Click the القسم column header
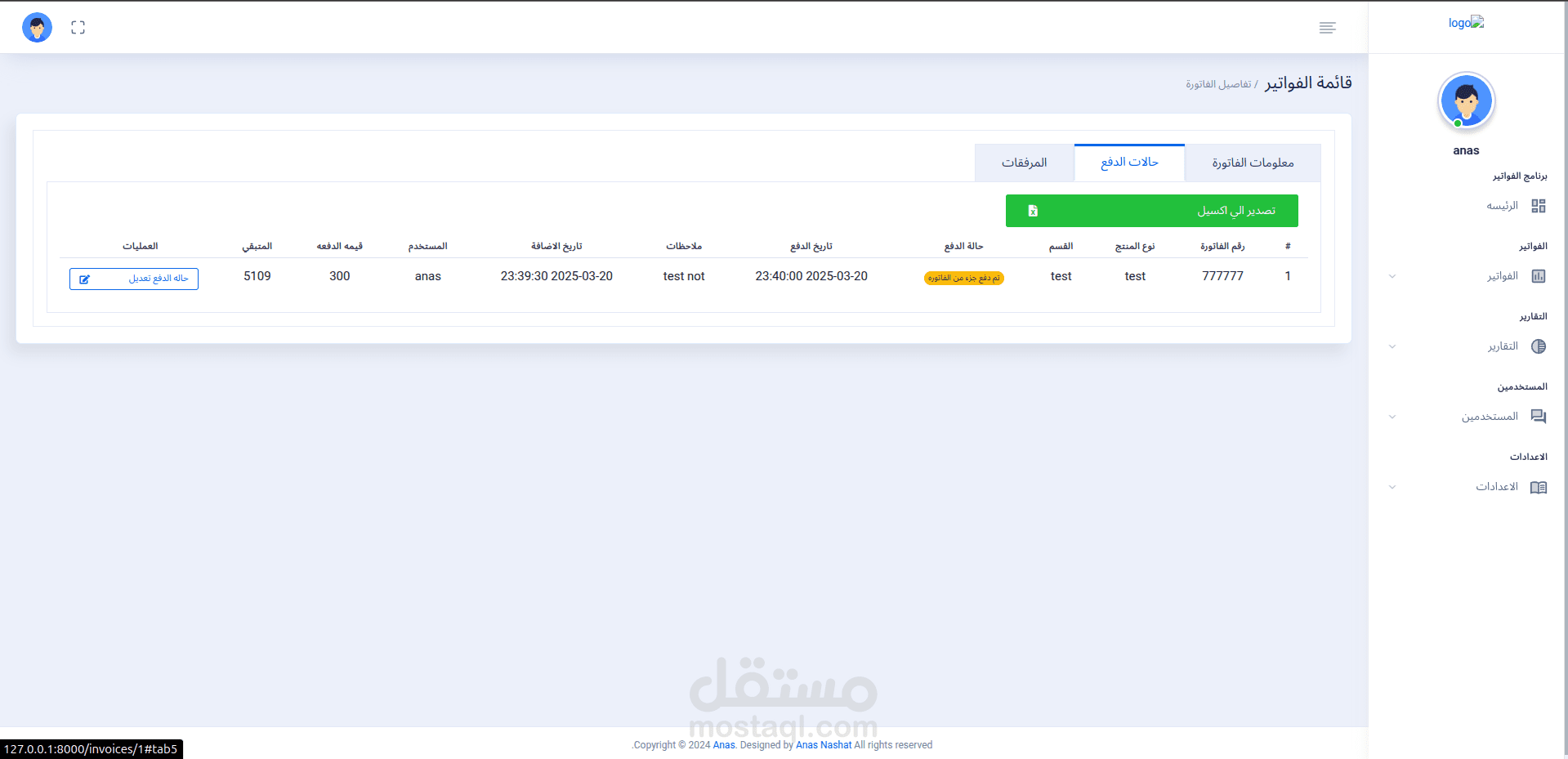This screenshot has height=759, width=1568. (1061, 246)
